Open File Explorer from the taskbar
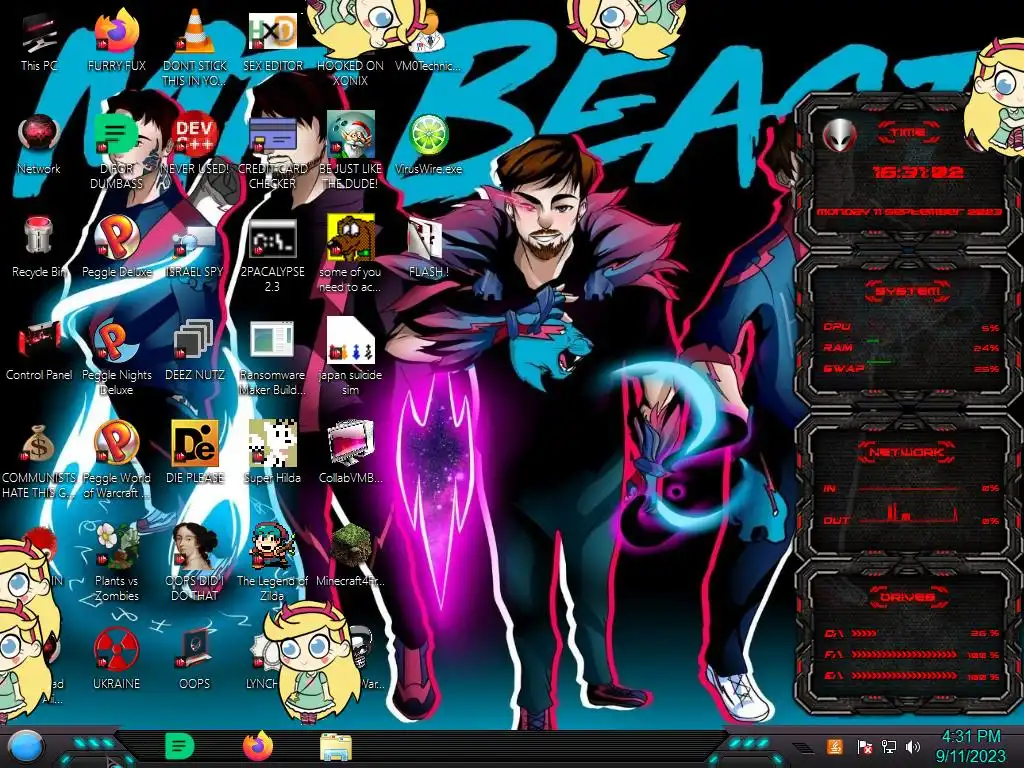The width and height of the screenshot is (1024, 768). click(x=336, y=747)
